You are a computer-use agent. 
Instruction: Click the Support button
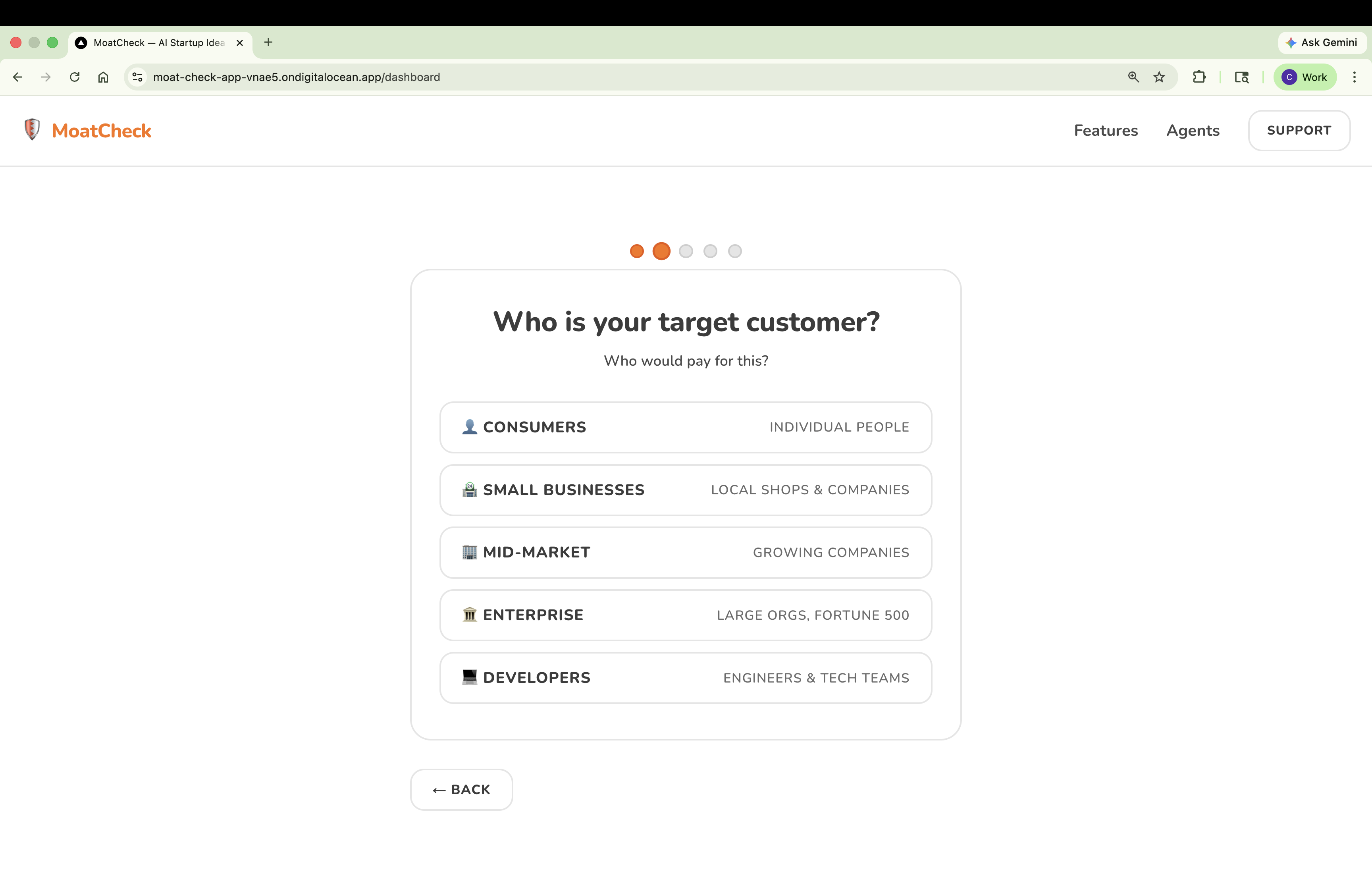tap(1298, 131)
